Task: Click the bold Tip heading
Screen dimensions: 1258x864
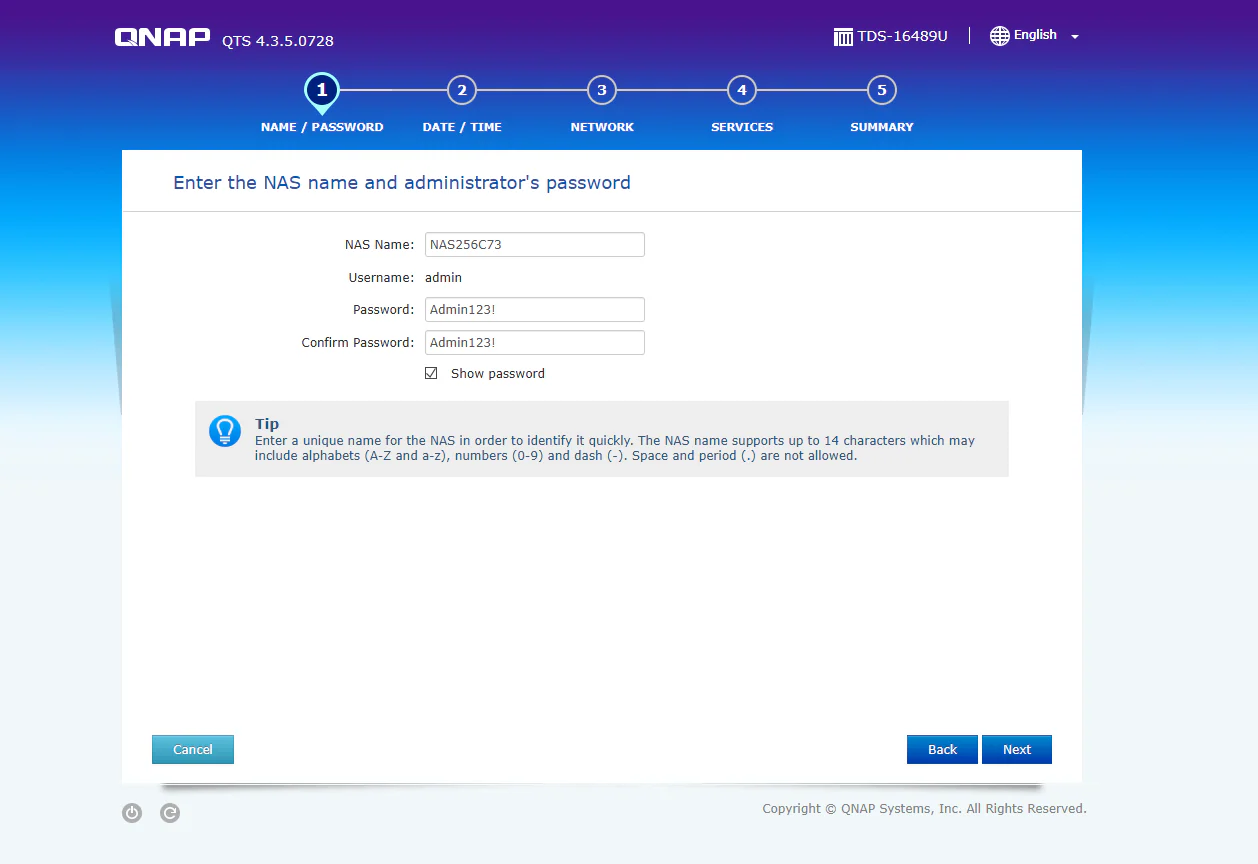Action: tap(267, 424)
